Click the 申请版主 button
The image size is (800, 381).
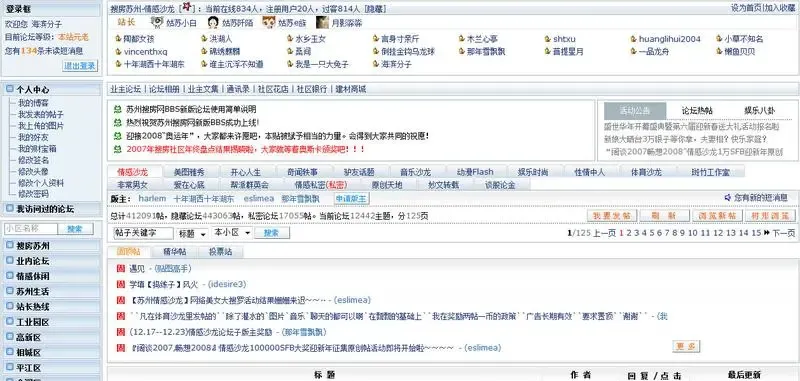352,198
